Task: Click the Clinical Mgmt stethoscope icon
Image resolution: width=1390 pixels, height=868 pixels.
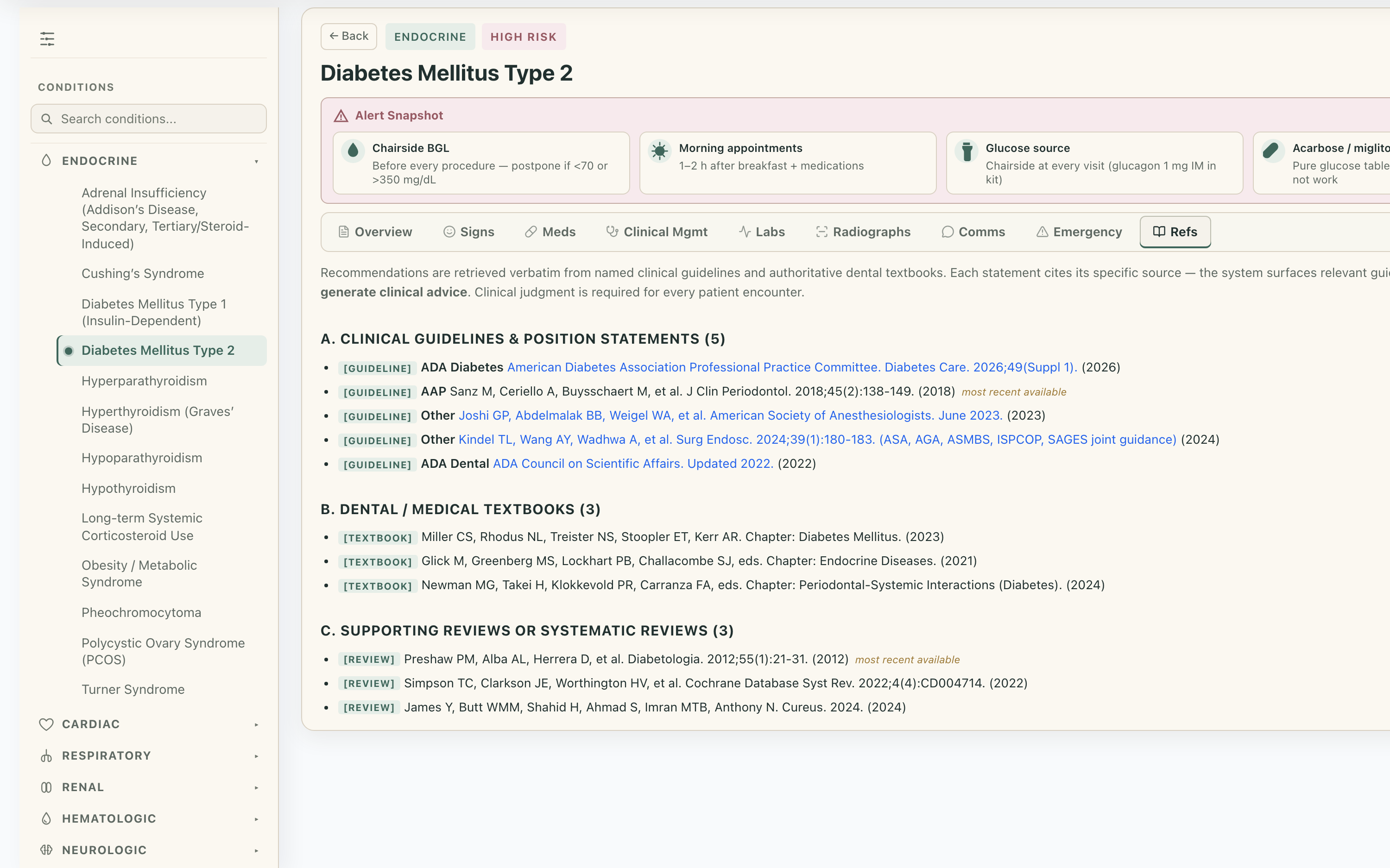Action: pyautogui.click(x=613, y=232)
